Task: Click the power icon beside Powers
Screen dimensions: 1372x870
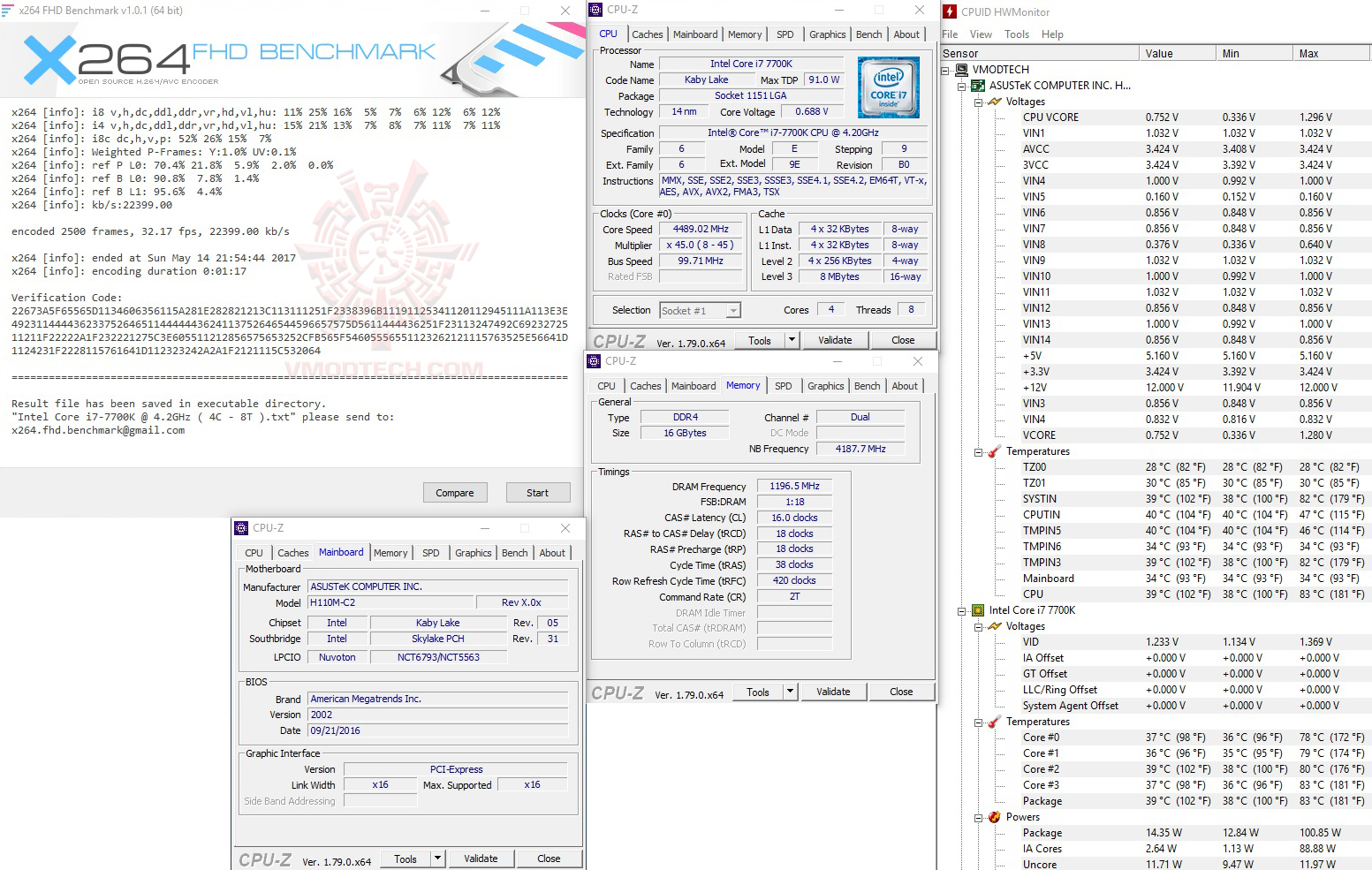Action: pyautogui.click(x=995, y=817)
